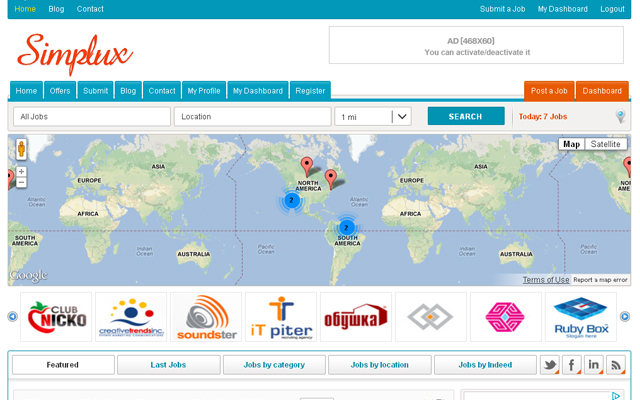Open the Club Nicko company logo
Screen dimensions: 640x400
(56, 317)
